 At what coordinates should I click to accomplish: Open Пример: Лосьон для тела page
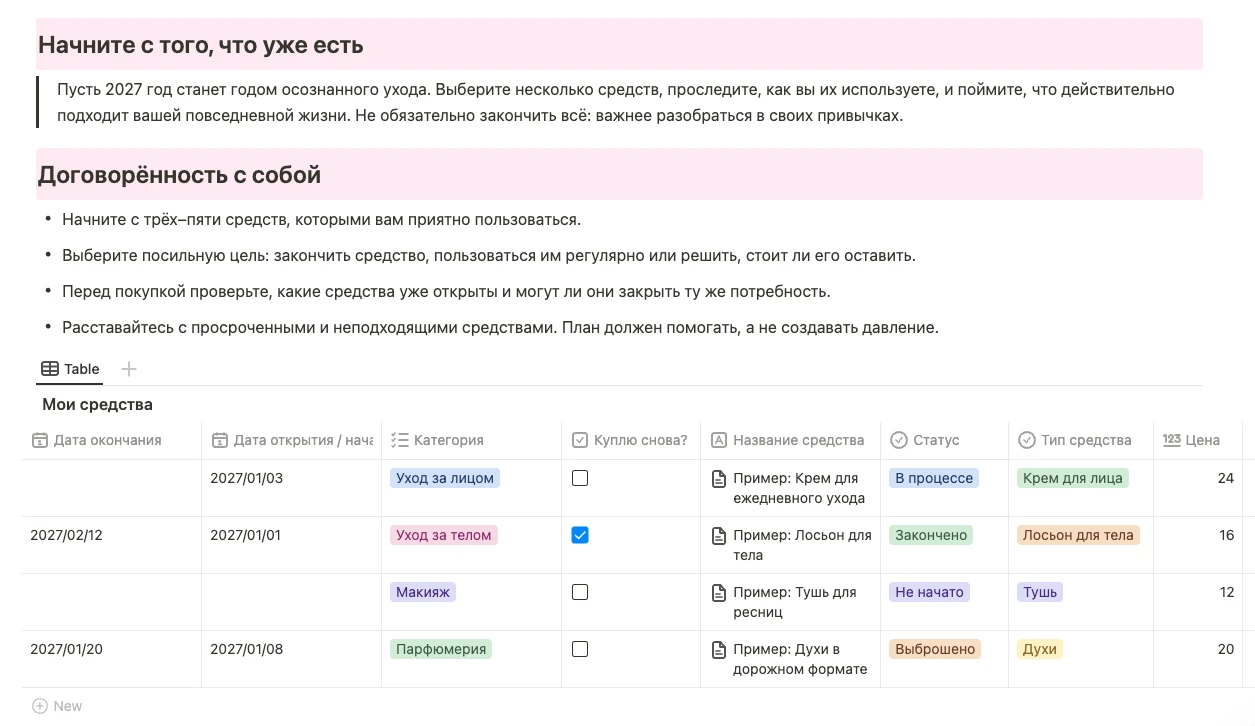pos(802,545)
